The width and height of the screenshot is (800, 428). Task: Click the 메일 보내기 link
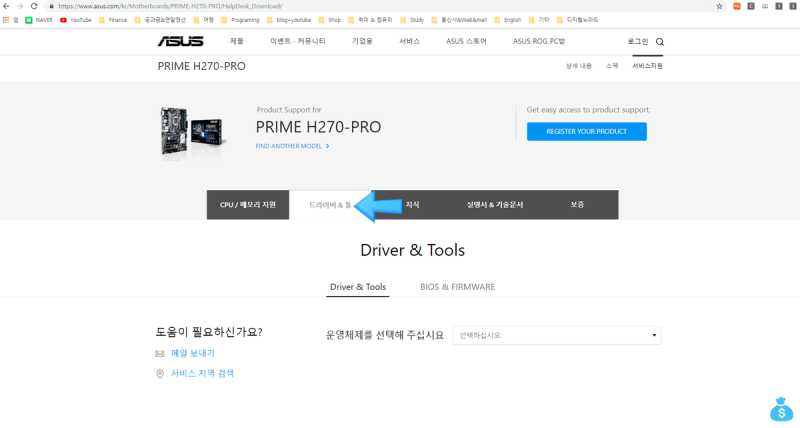click(193, 353)
